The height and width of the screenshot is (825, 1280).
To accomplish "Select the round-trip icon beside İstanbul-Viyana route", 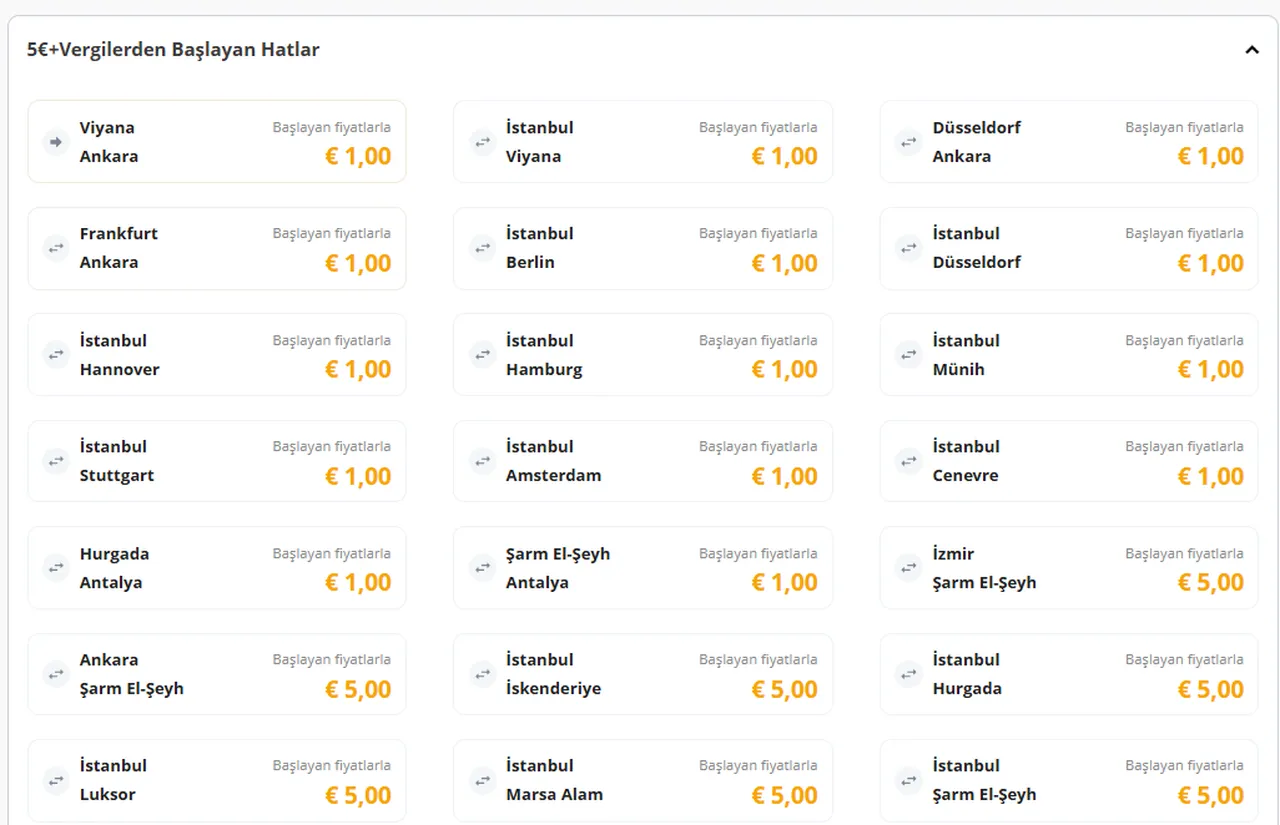I will point(482,142).
